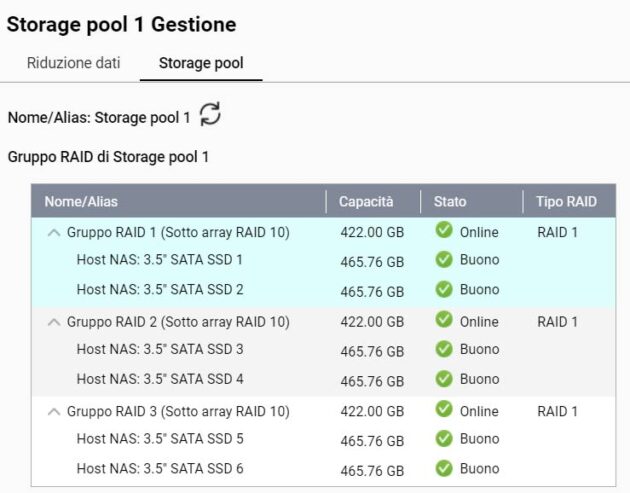Screen dimensions: 630x493
Task: Sort by the Nome/Alias column header
Action: (81, 202)
